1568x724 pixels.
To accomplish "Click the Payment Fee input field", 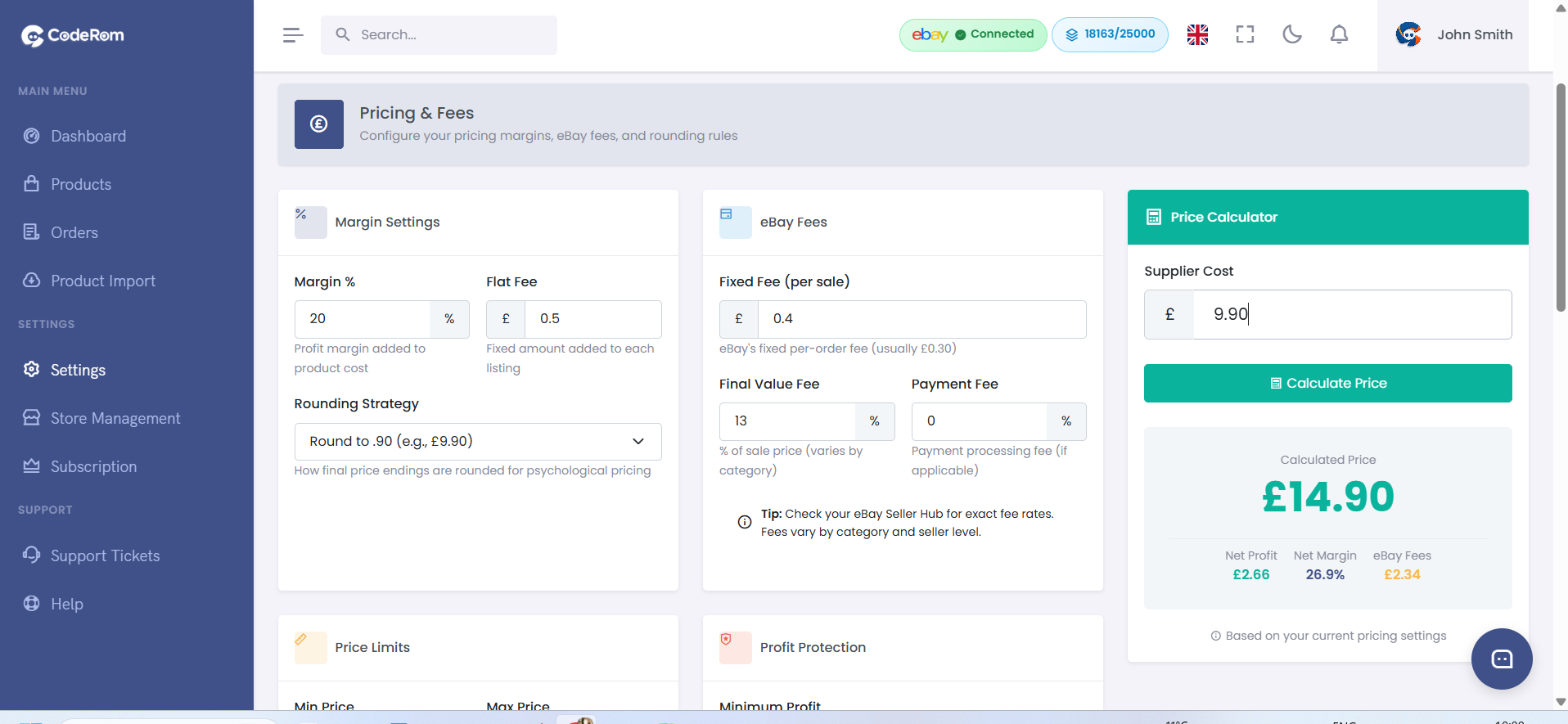I will (x=979, y=421).
